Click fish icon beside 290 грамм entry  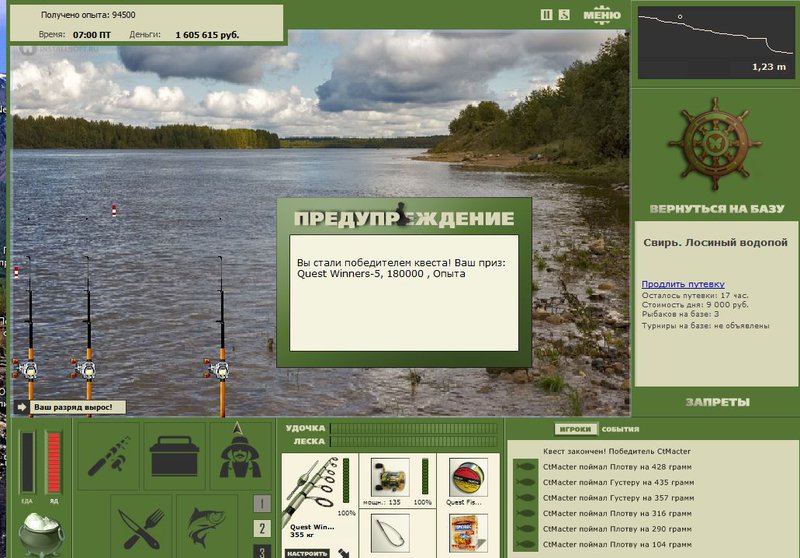[x=526, y=529]
